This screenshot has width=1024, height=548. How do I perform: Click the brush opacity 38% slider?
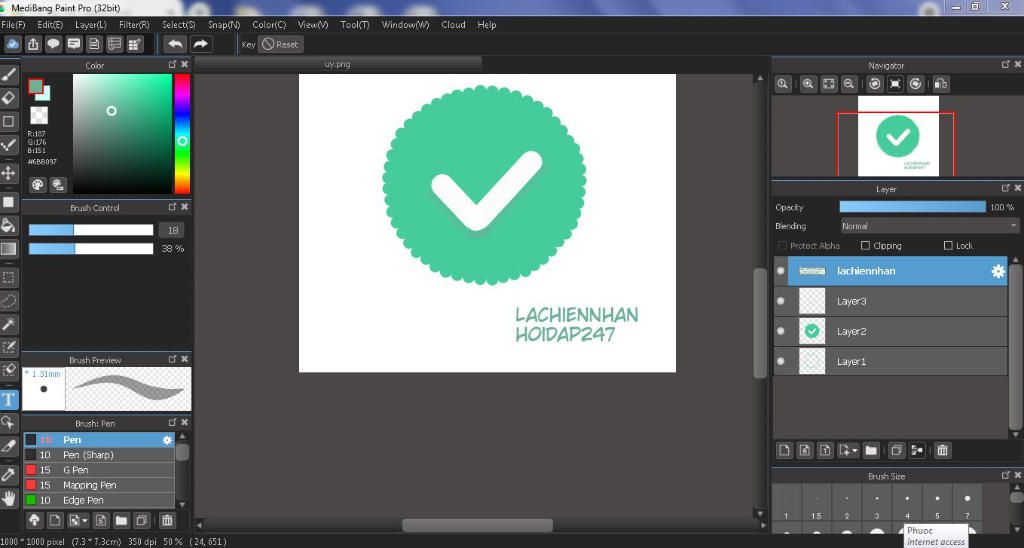pos(91,249)
